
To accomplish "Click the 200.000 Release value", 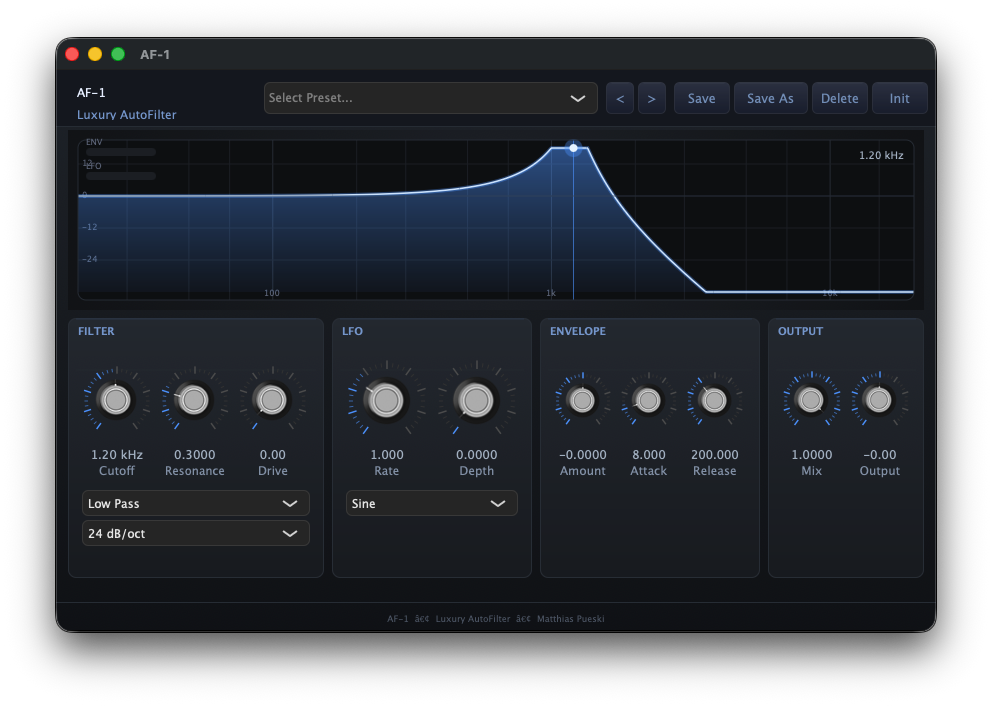I will tap(714, 455).
